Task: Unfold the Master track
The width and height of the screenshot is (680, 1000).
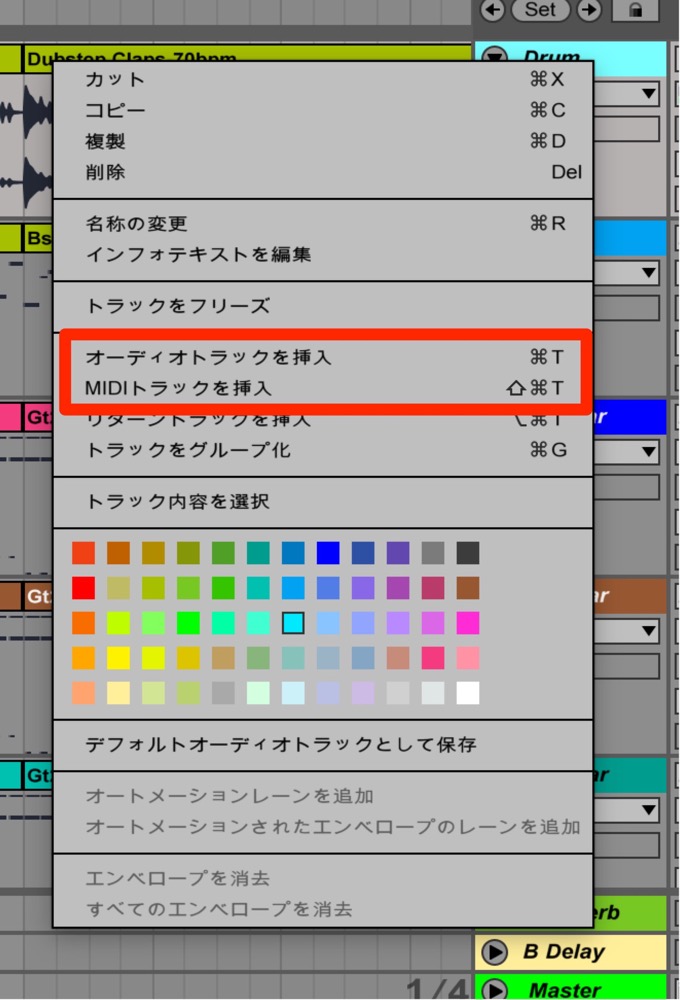Action: click(494, 989)
